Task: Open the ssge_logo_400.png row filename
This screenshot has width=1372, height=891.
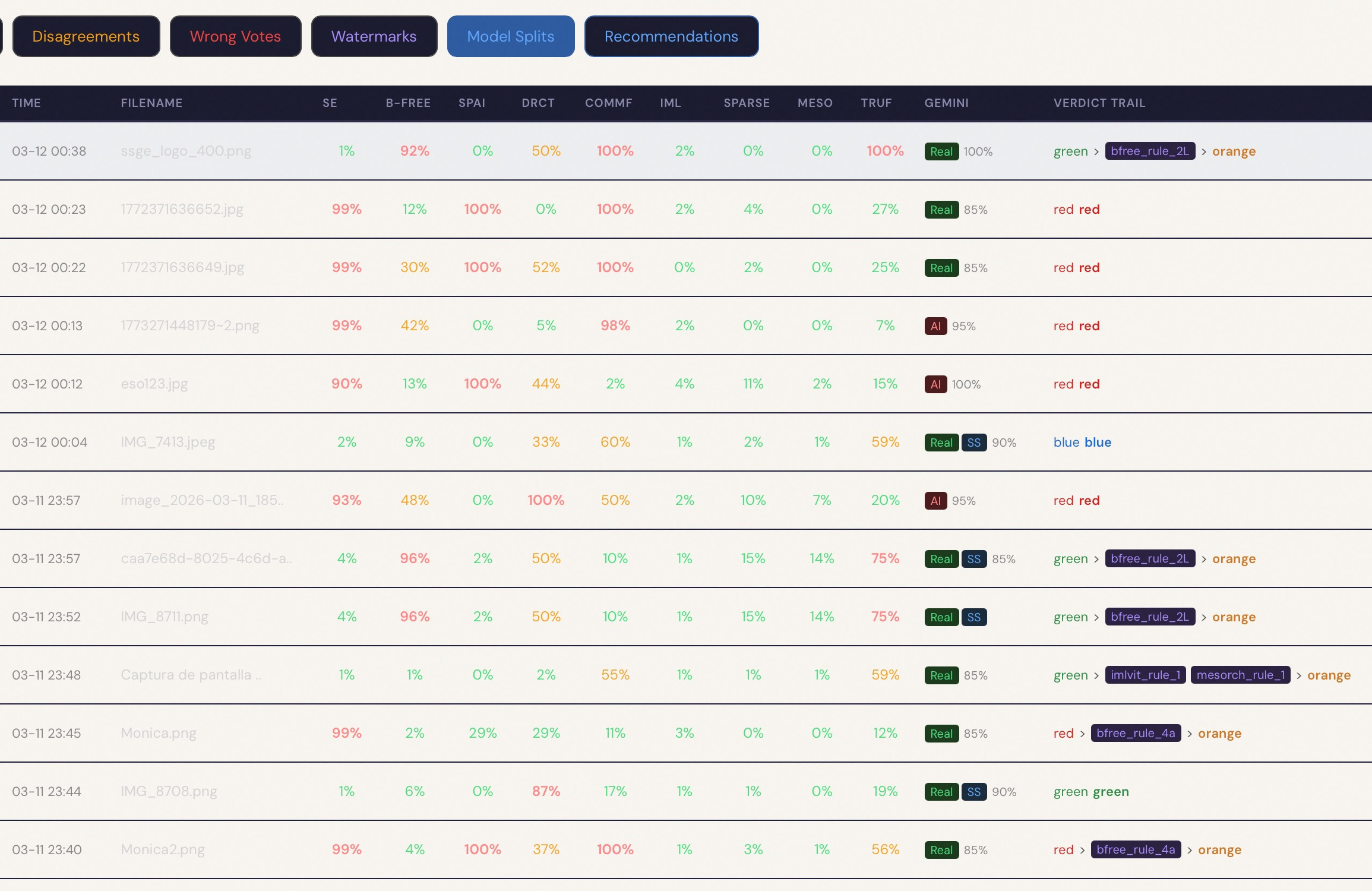Action: pyautogui.click(x=186, y=151)
